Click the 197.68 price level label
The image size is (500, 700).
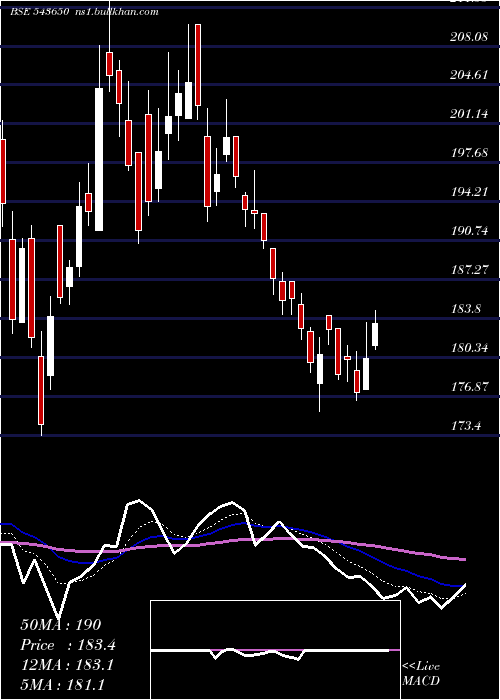click(469, 153)
